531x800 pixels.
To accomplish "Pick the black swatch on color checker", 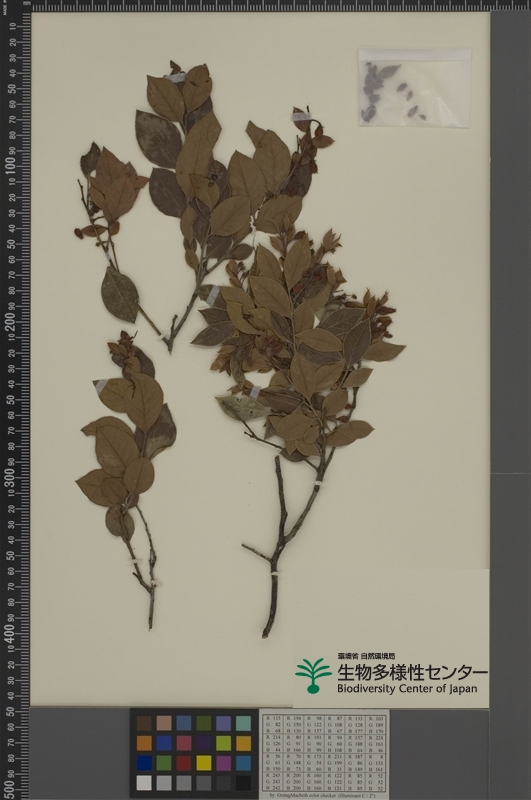I will 243,783.
